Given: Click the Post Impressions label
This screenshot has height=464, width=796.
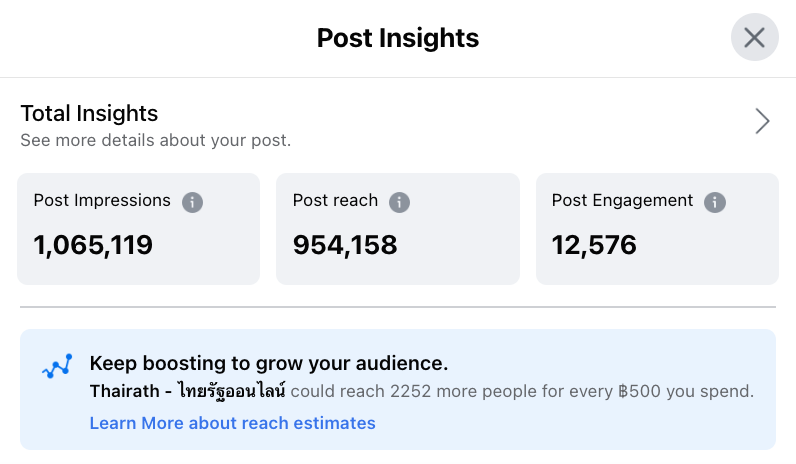Looking at the screenshot, I should [x=102, y=201].
